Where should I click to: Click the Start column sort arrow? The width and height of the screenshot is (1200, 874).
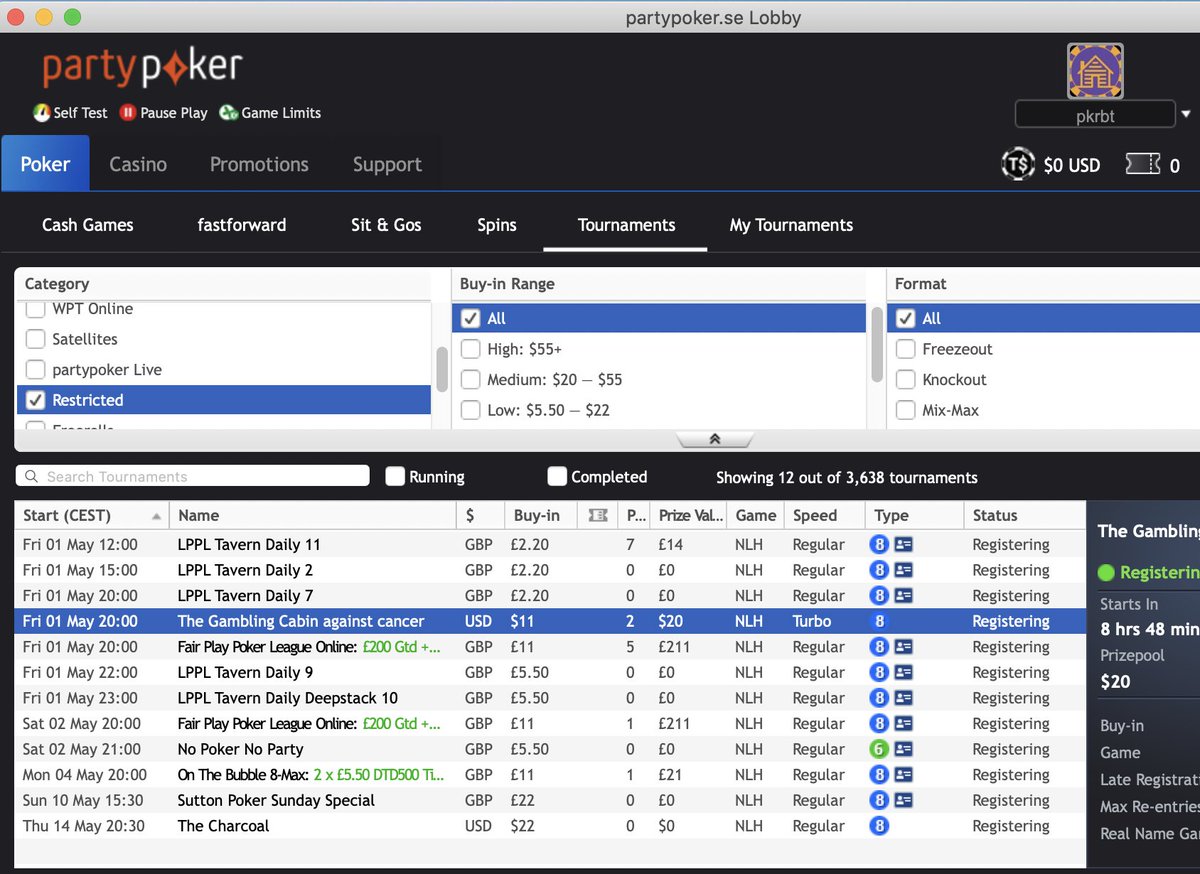(x=156, y=516)
